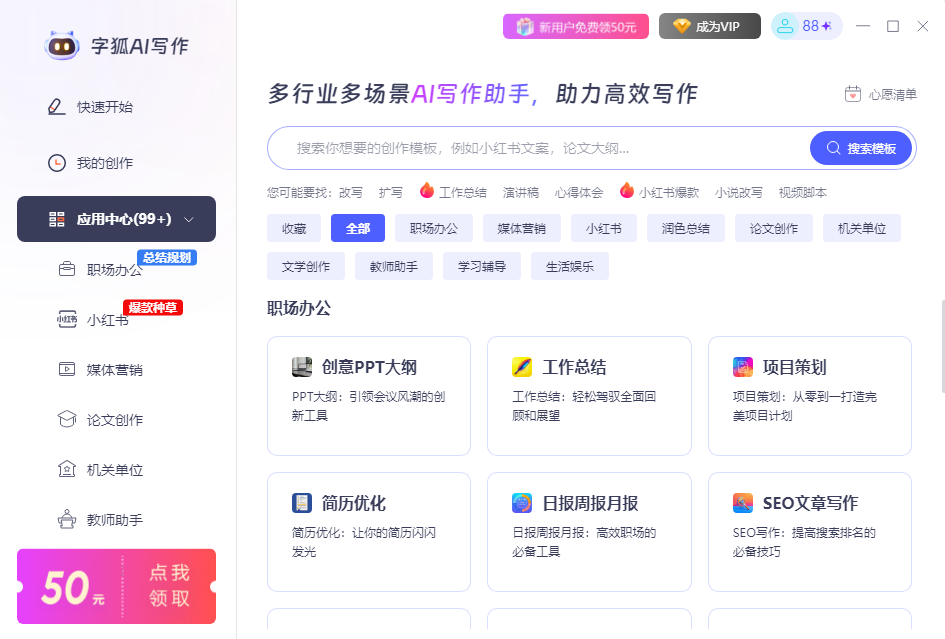Select the 小红书 filter tab
Screen dimensions: 945x639
pyautogui.click(x=604, y=228)
